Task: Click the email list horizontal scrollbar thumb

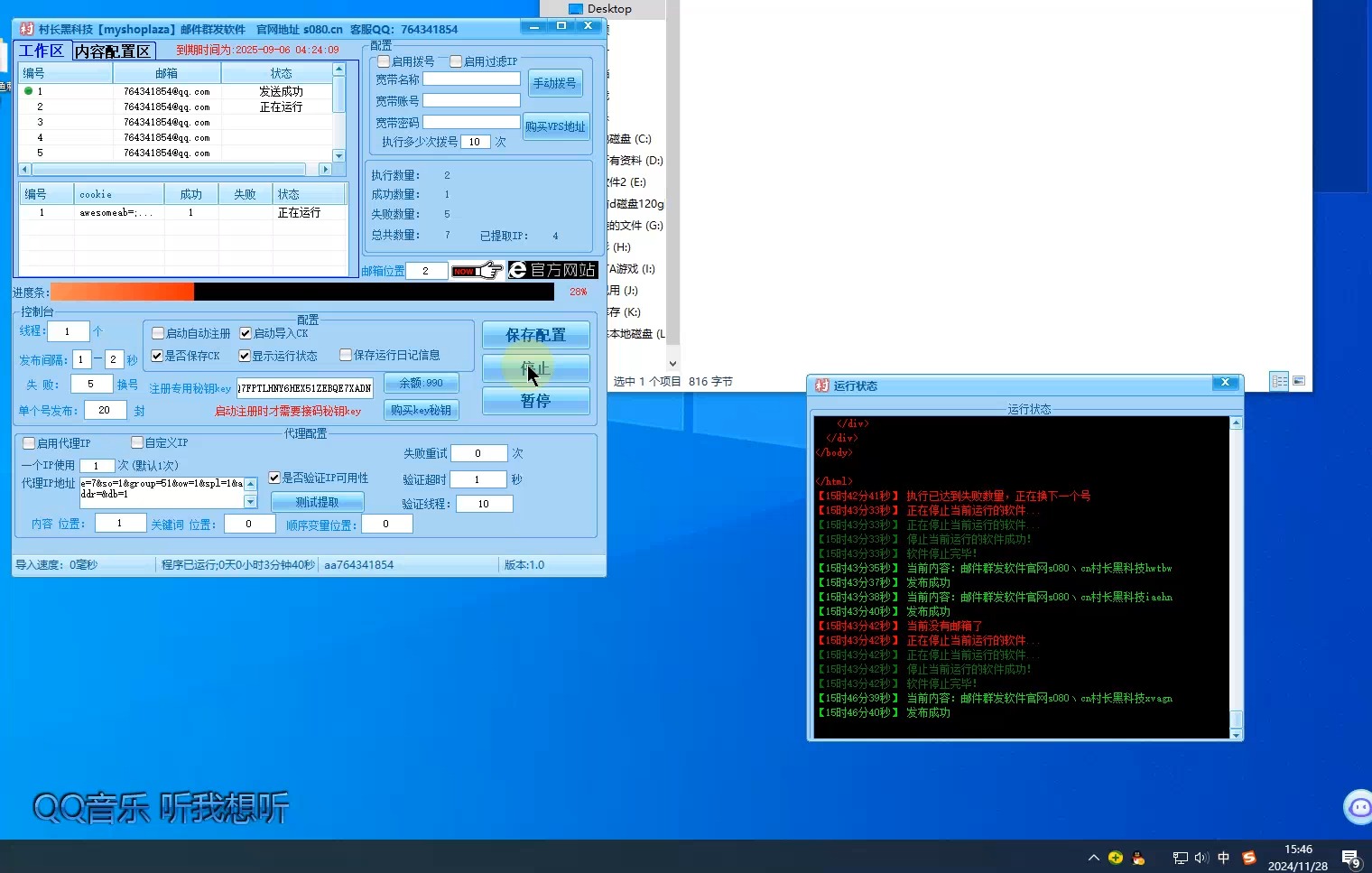Action: click(x=169, y=169)
